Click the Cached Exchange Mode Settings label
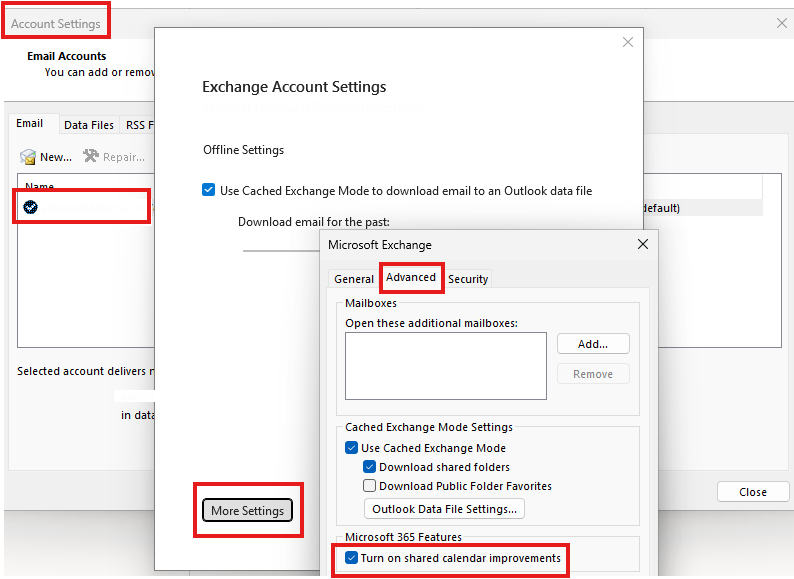Image resolution: width=794 pixels, height=579 pixels. (x=429, y=427)
